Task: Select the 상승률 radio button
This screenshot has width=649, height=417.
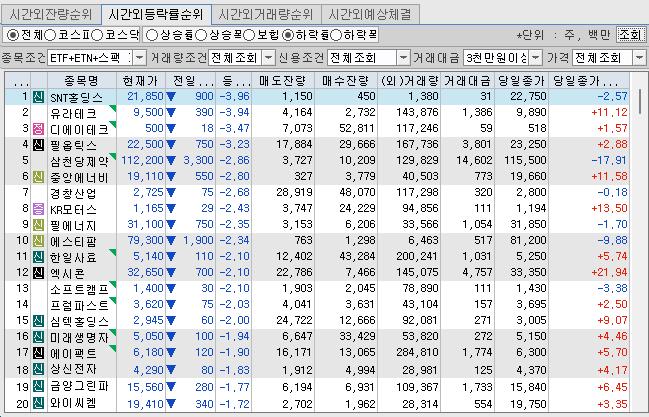Action: coord(151,35)
